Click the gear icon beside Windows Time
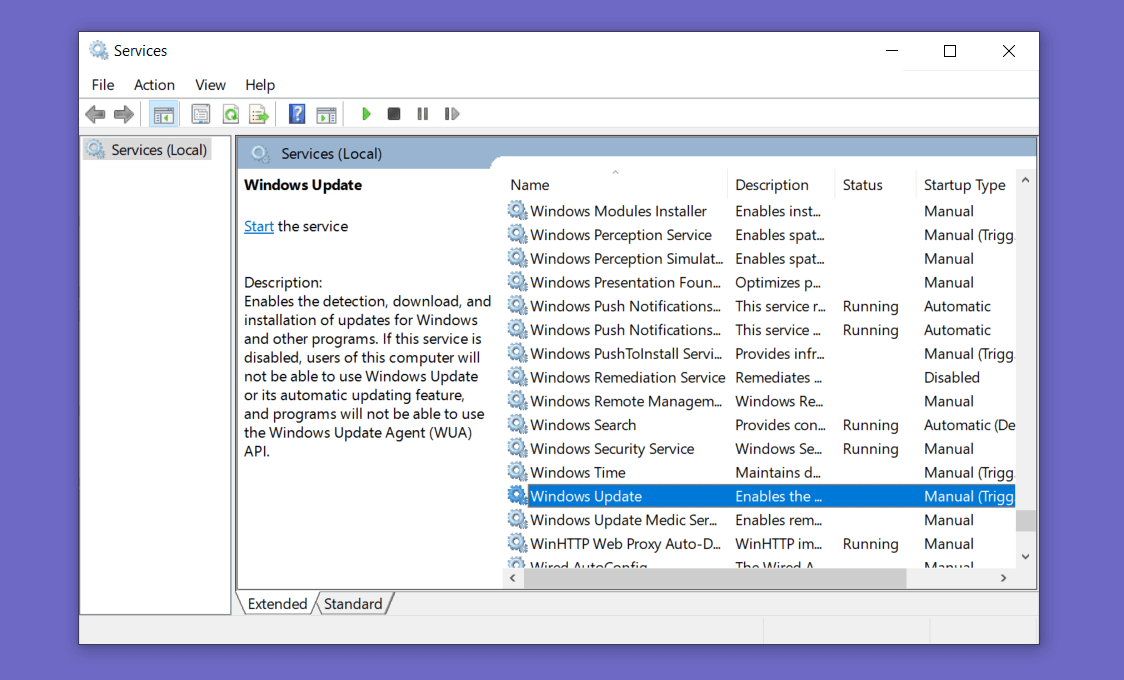1124x680 pixels. [518, 471]
